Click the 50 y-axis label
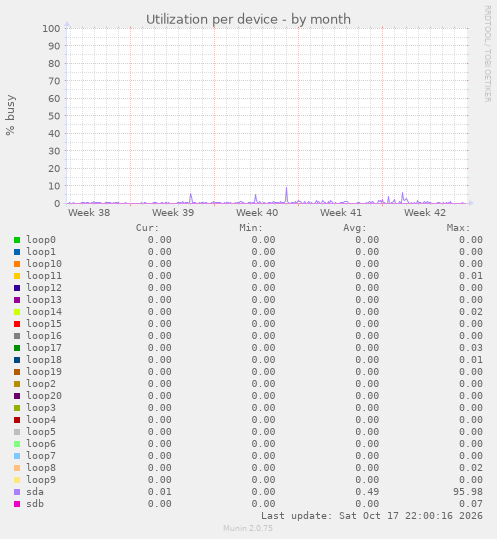 pyautogui.click(x=54, y=116)
